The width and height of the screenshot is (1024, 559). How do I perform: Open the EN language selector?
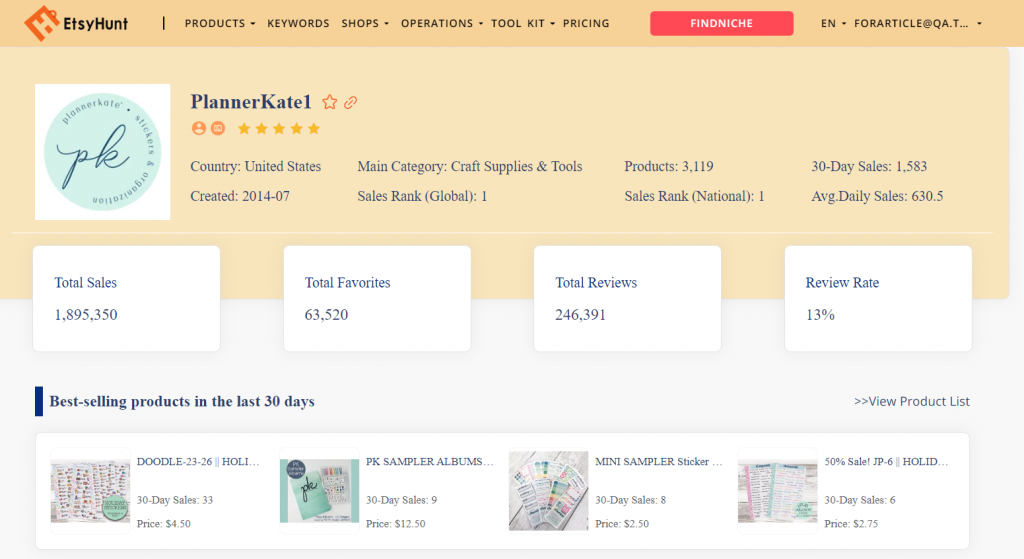point(833,23)
